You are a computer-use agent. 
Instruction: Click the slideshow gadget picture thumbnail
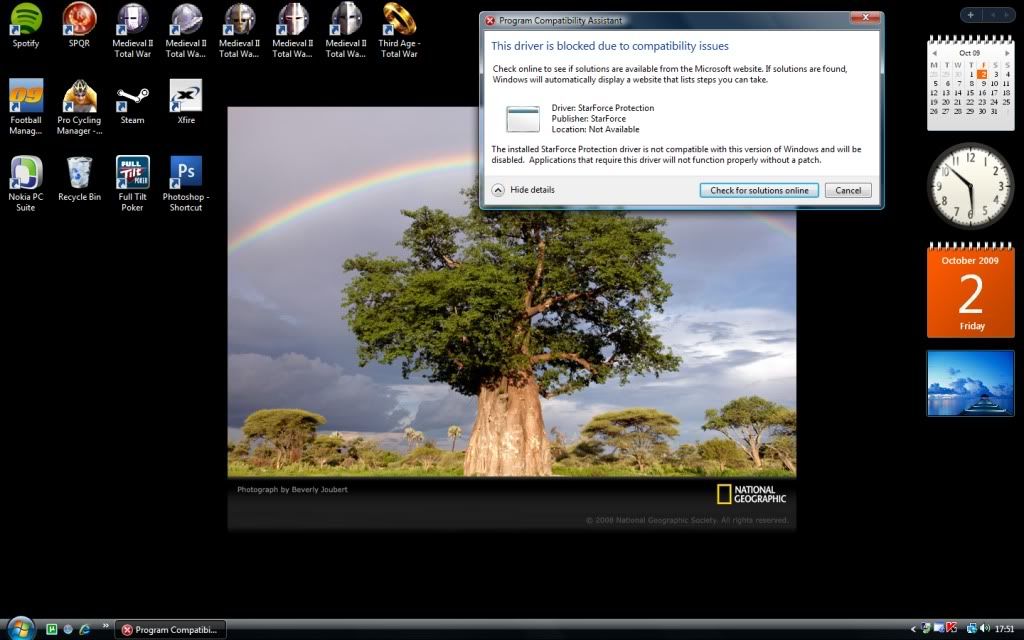[x=970, y=383]
